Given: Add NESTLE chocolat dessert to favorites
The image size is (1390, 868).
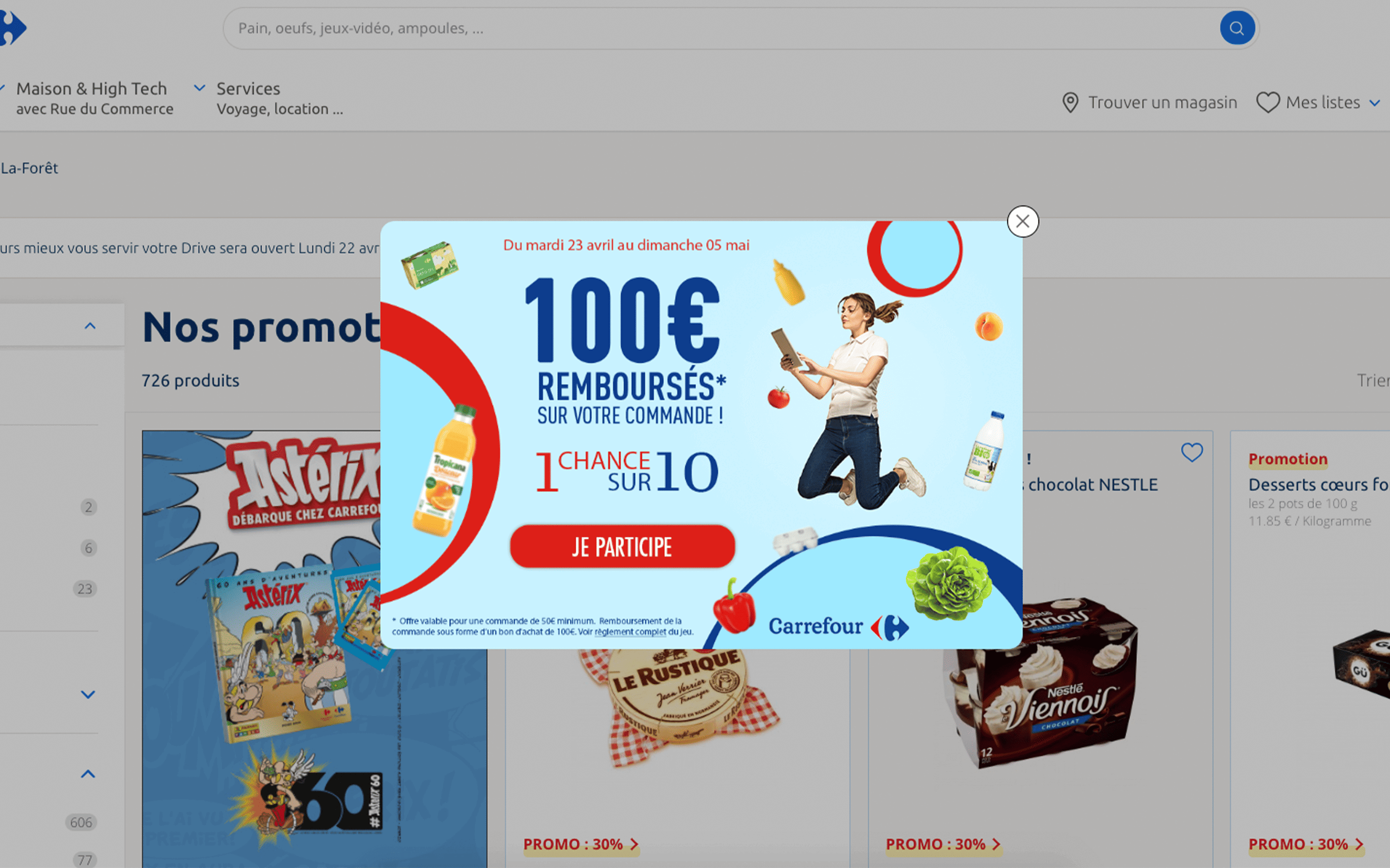Looking at the screenshot, I should click(1191, 453).
